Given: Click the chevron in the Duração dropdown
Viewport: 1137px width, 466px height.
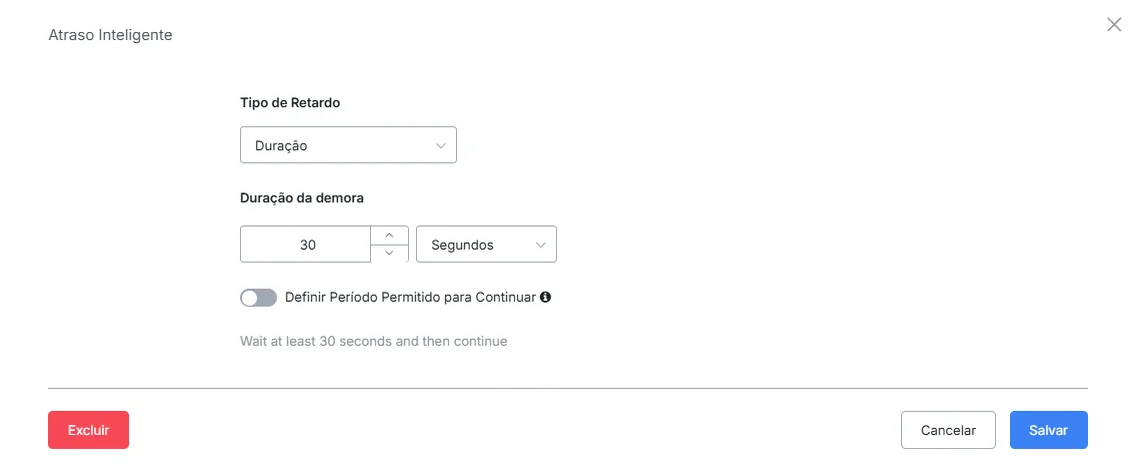Looking at the screenshot, I should coord(440,146).
